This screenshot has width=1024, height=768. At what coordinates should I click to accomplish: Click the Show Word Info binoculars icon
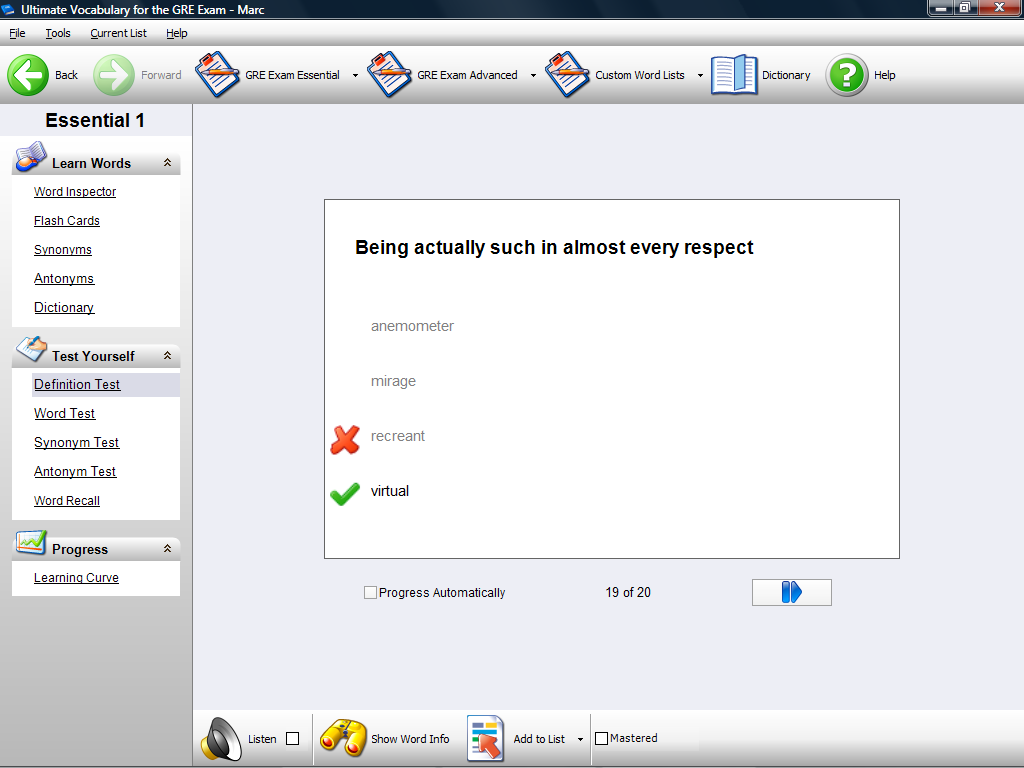click(343, 738)
